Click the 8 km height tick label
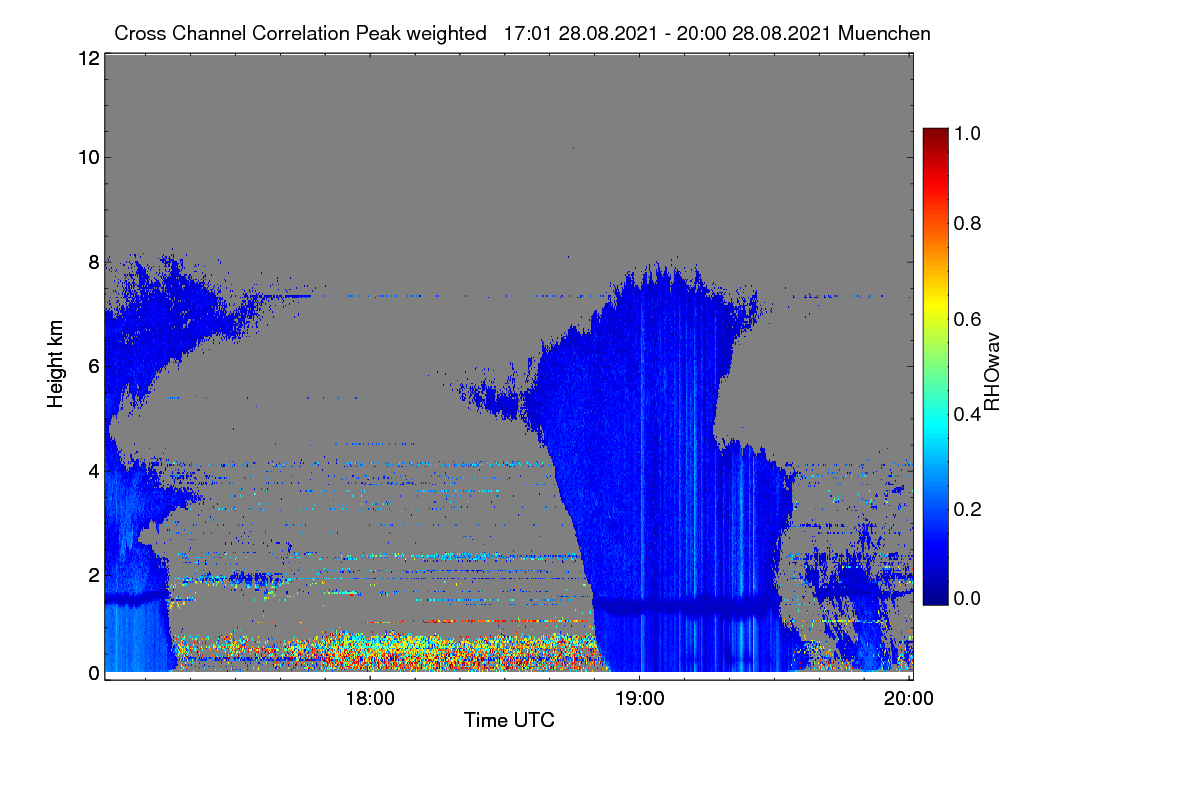Viewport: 1200px width, 800px height. (x=94, y=261)
